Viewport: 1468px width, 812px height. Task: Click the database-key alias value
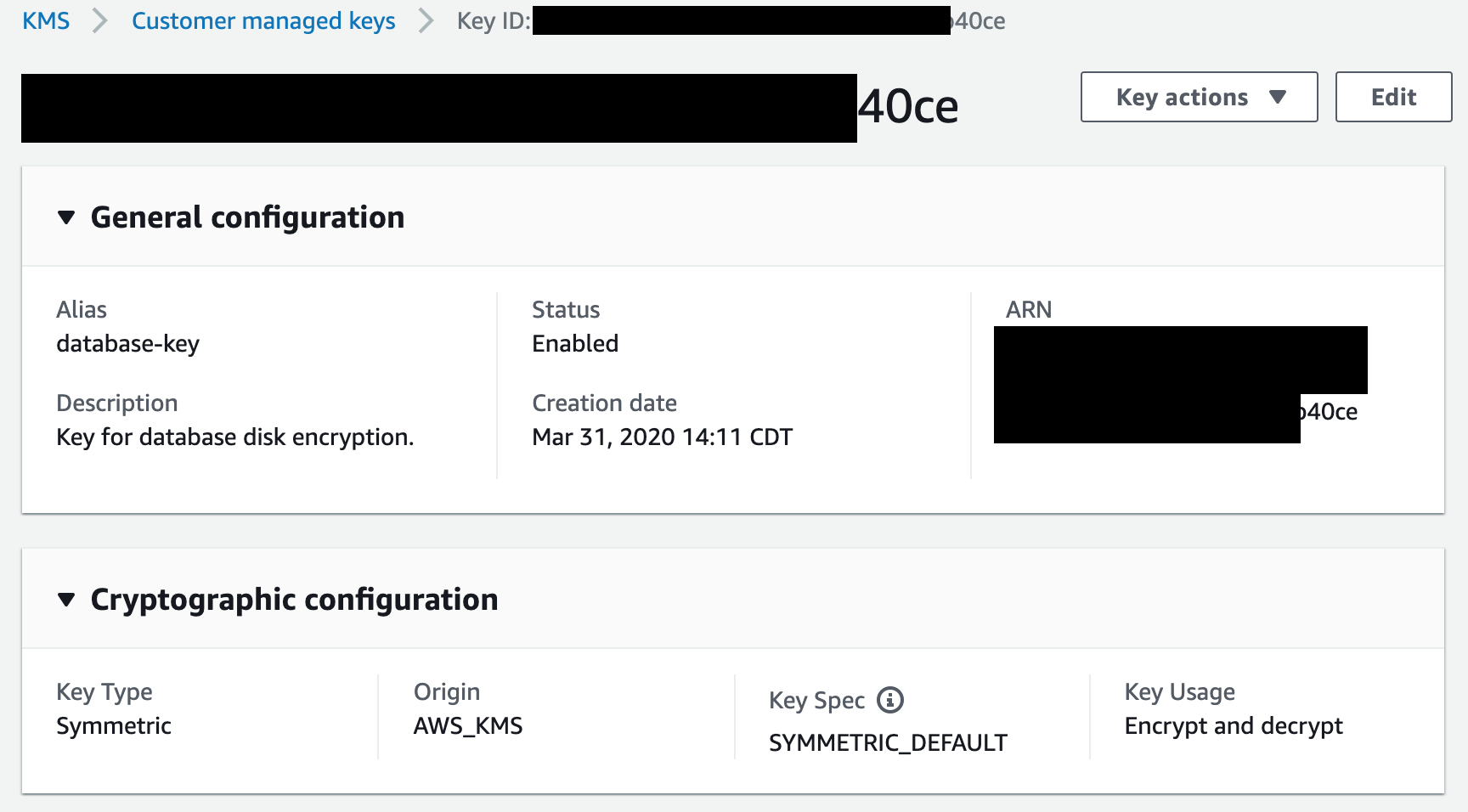(127, 343)
